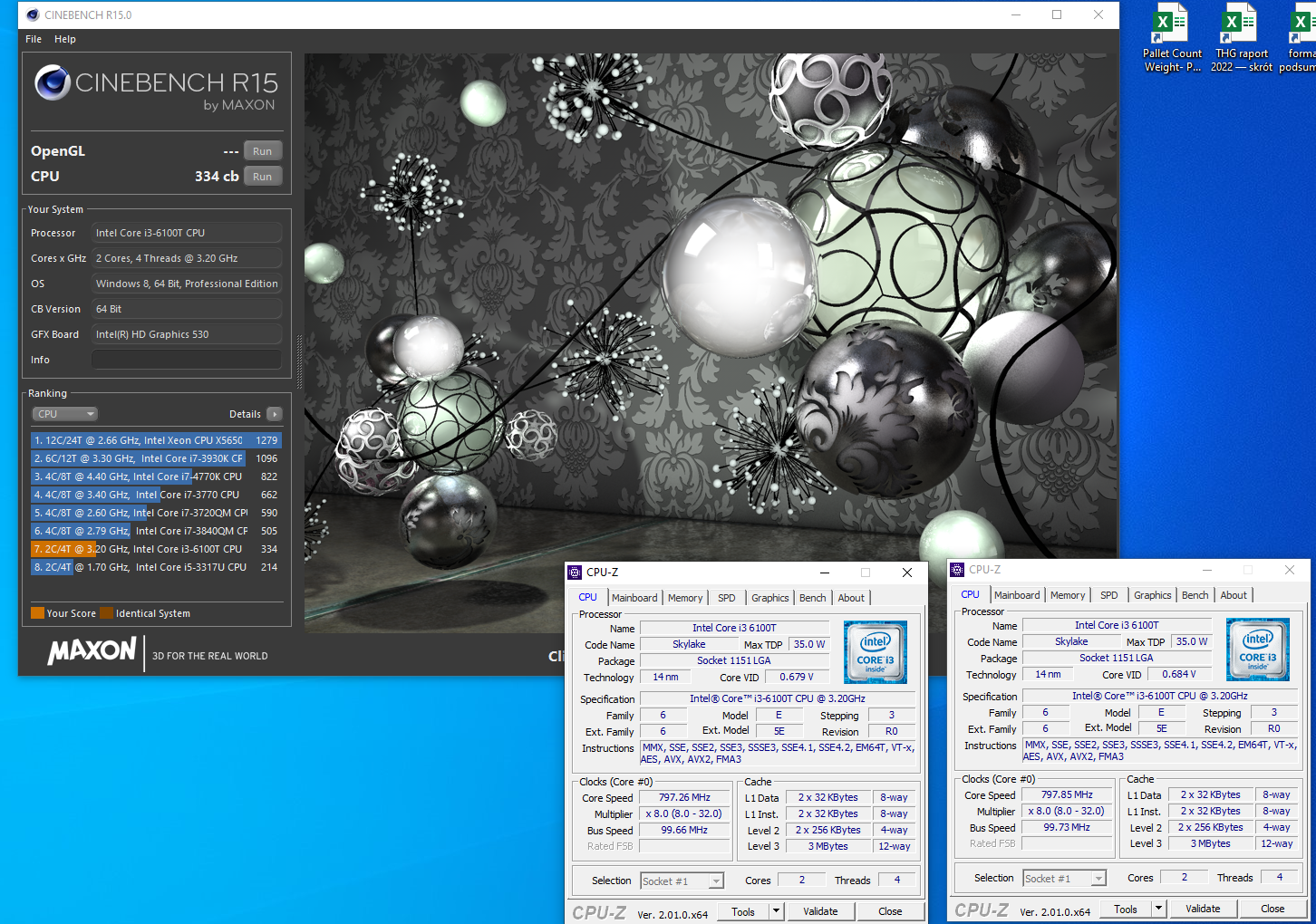Click Core Speed value 797.85 MHz
1316x924 pixels.
coord(1067,794)
